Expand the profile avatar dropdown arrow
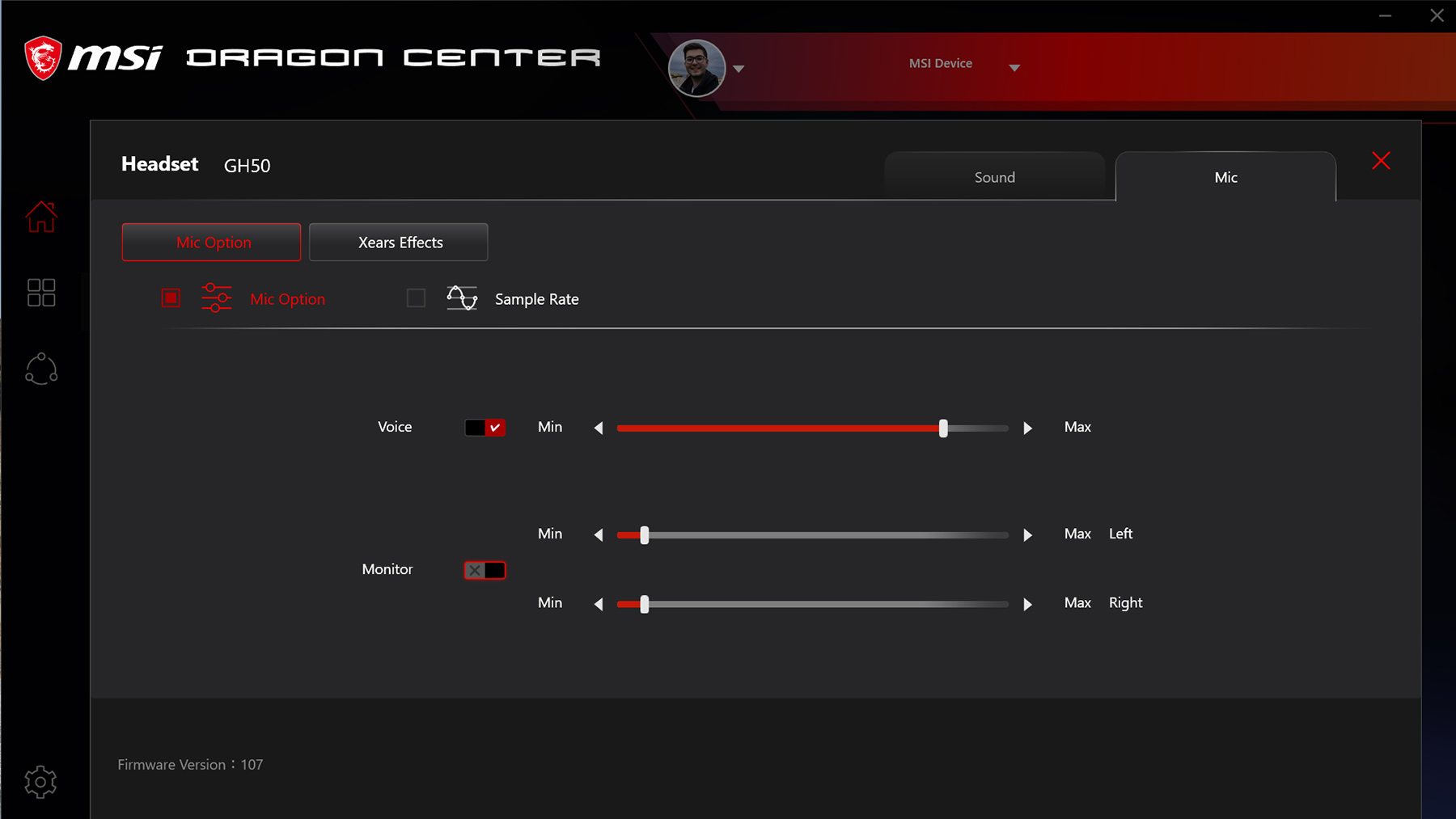Screen dimensions: 1456x819 click(739, 69)
